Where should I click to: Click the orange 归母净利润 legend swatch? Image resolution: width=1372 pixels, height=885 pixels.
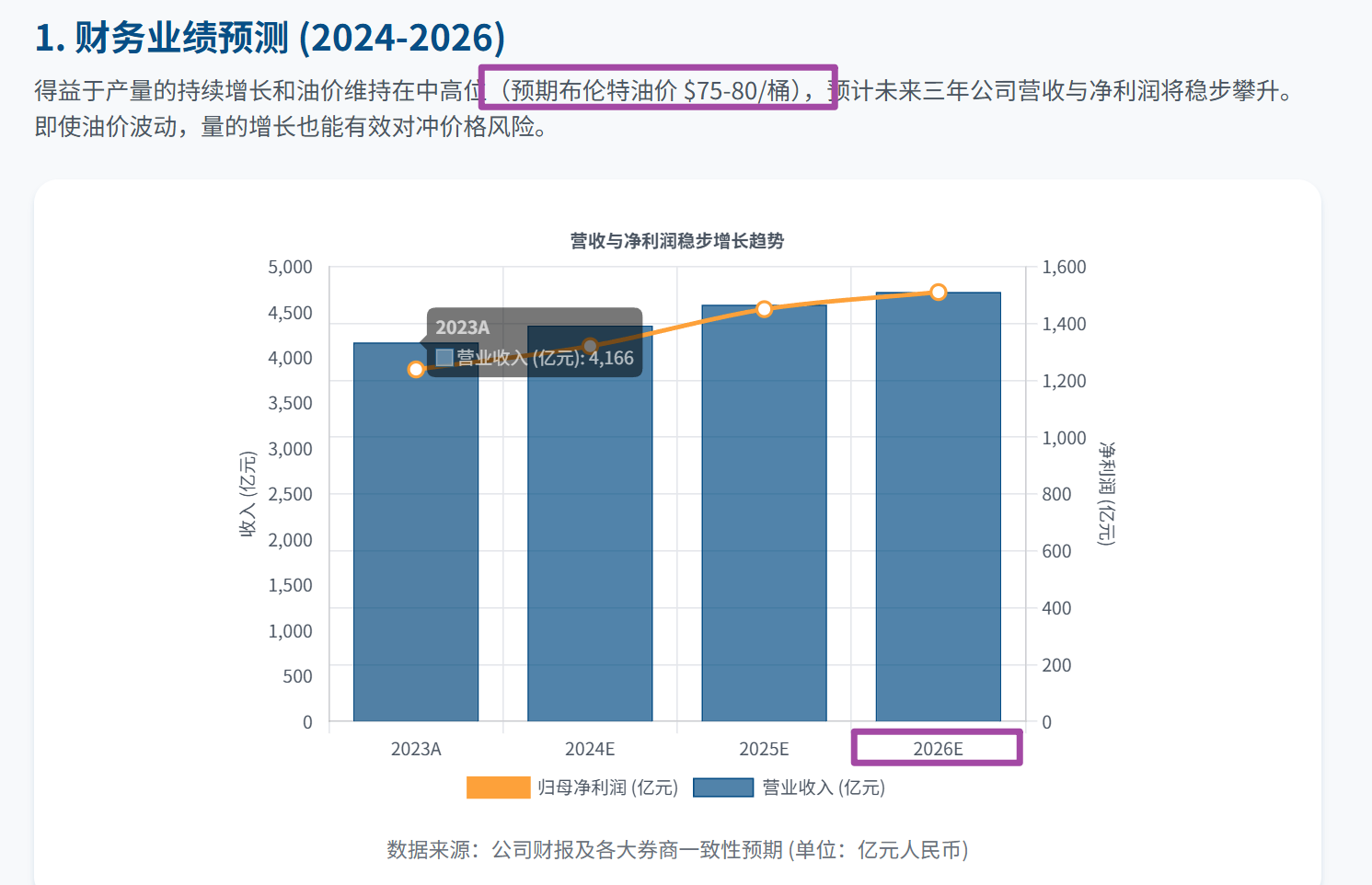[498, 787]
